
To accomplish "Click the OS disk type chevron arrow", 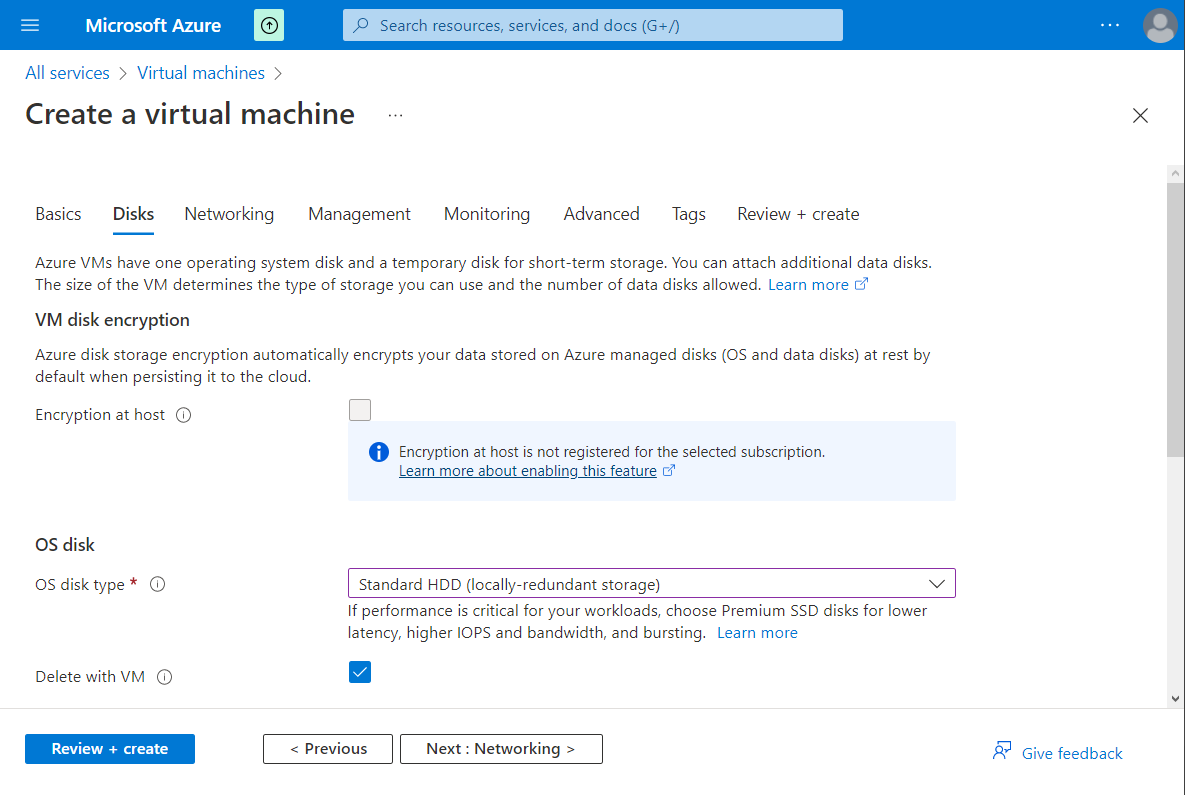I will point(936,583).
